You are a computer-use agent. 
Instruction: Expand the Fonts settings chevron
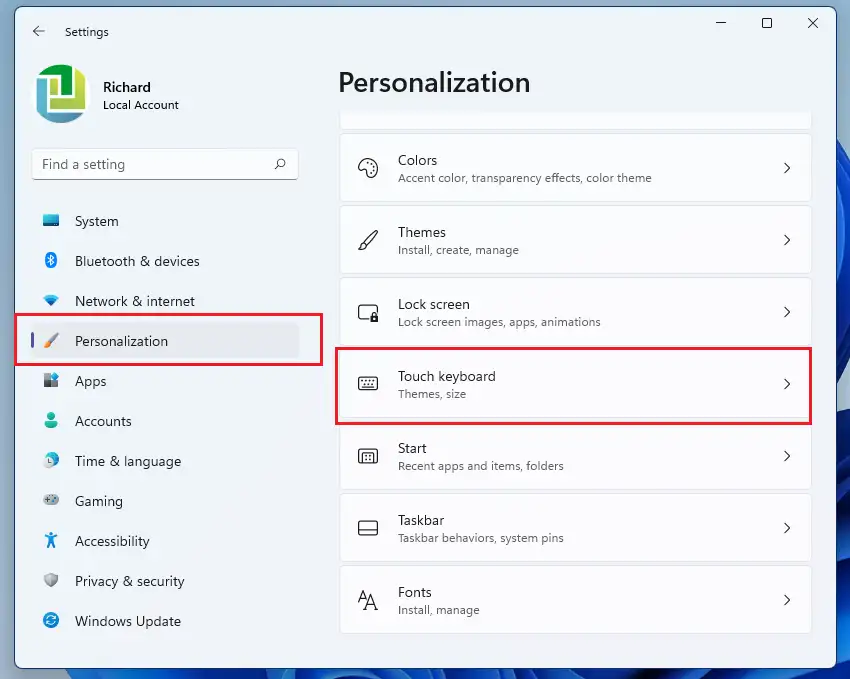tap(787, 600)
